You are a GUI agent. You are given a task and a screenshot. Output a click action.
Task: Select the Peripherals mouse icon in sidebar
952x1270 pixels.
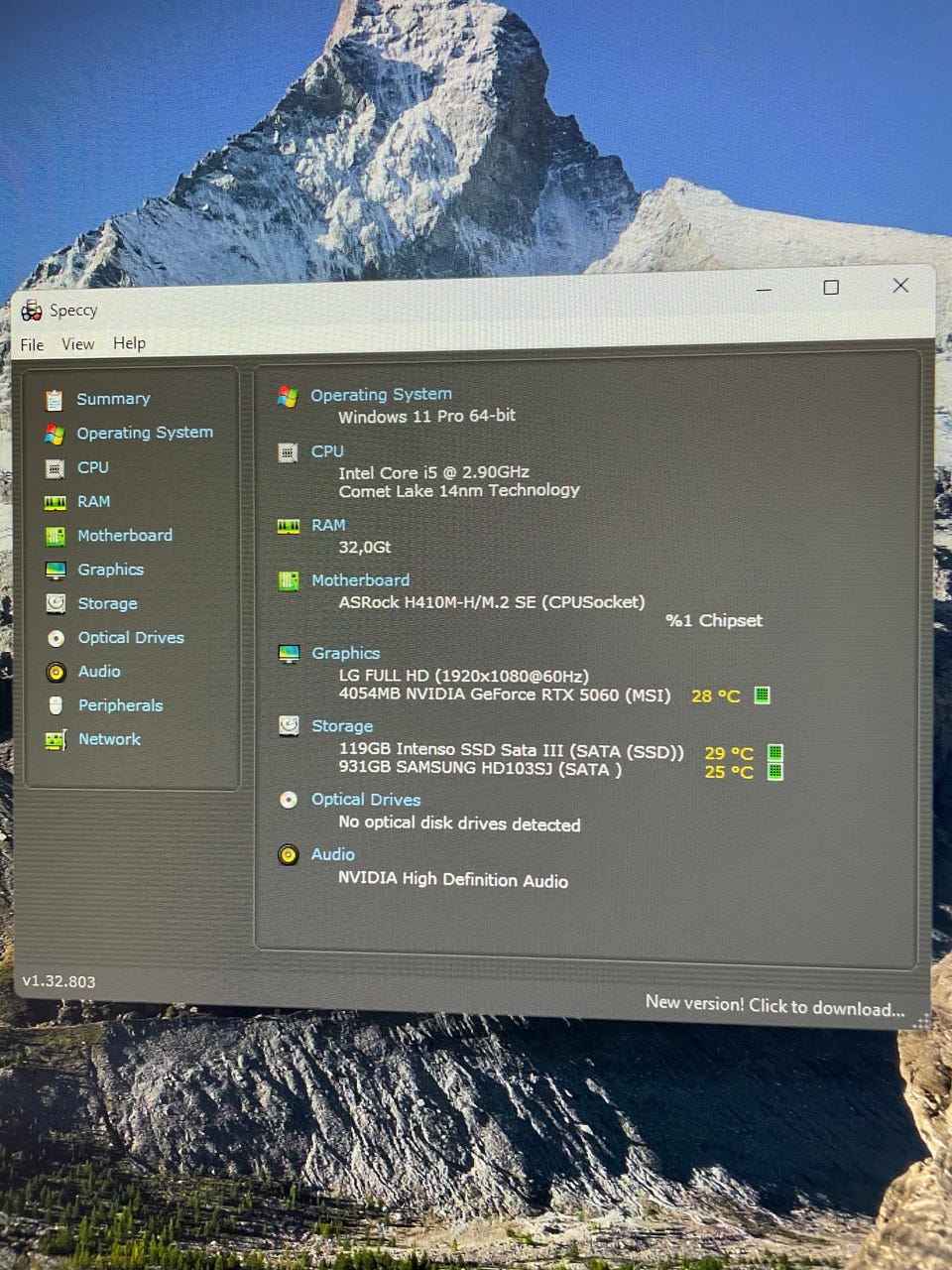(x=57, y=705)
